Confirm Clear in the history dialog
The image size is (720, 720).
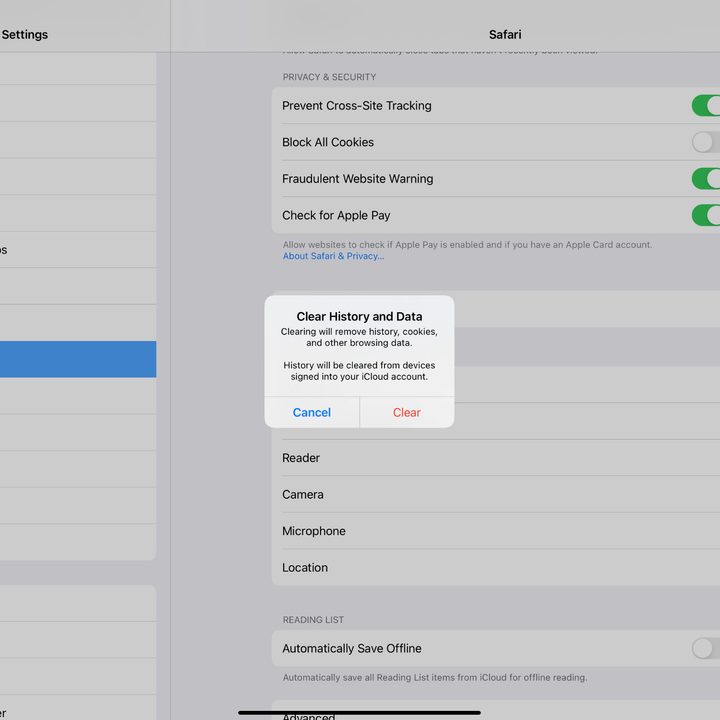(x=407, y=412)
